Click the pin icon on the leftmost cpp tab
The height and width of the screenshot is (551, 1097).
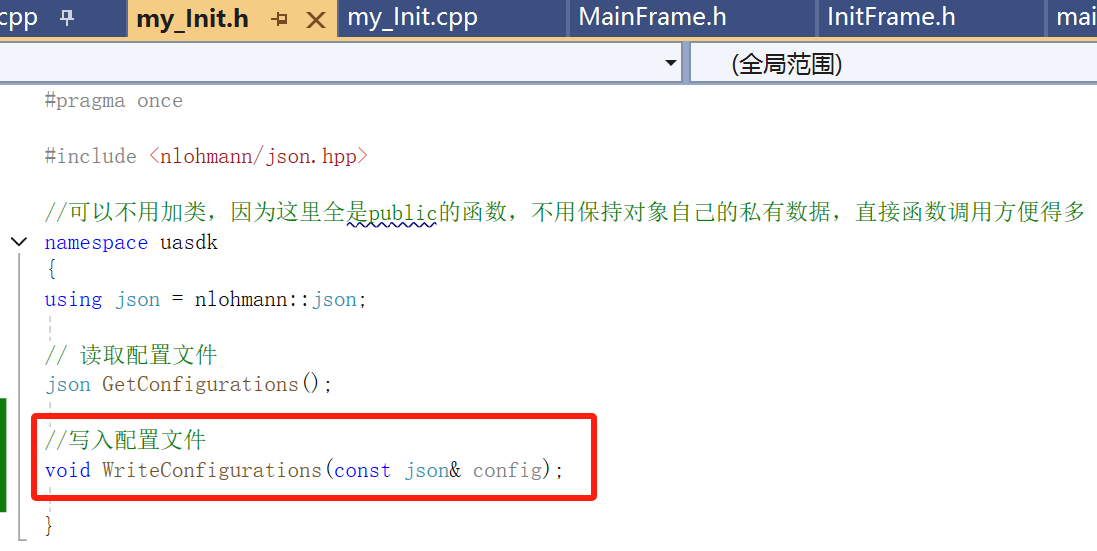point(67,18)
